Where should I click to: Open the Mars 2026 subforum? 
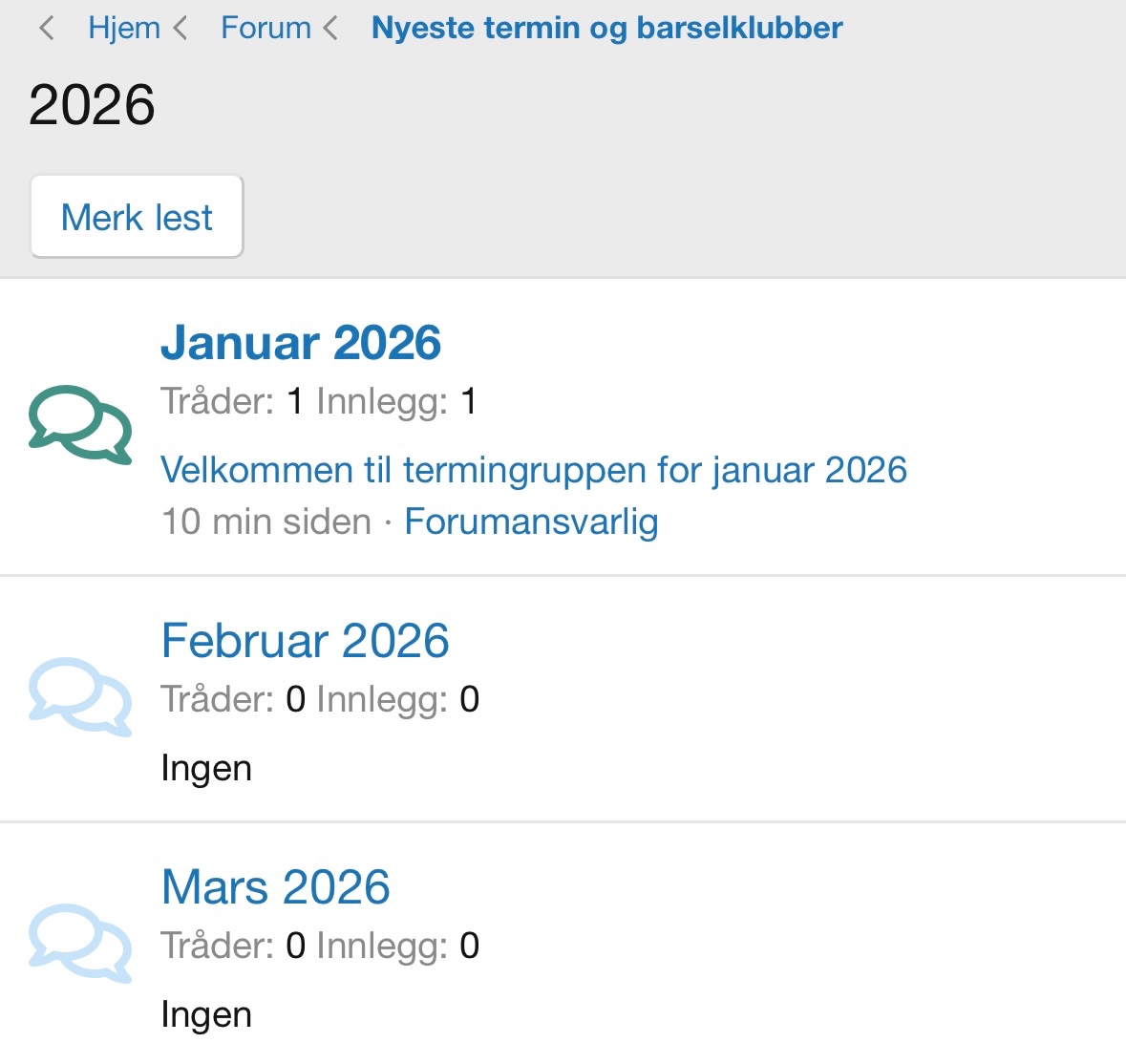pyautogui.click(x=275, y=887)
